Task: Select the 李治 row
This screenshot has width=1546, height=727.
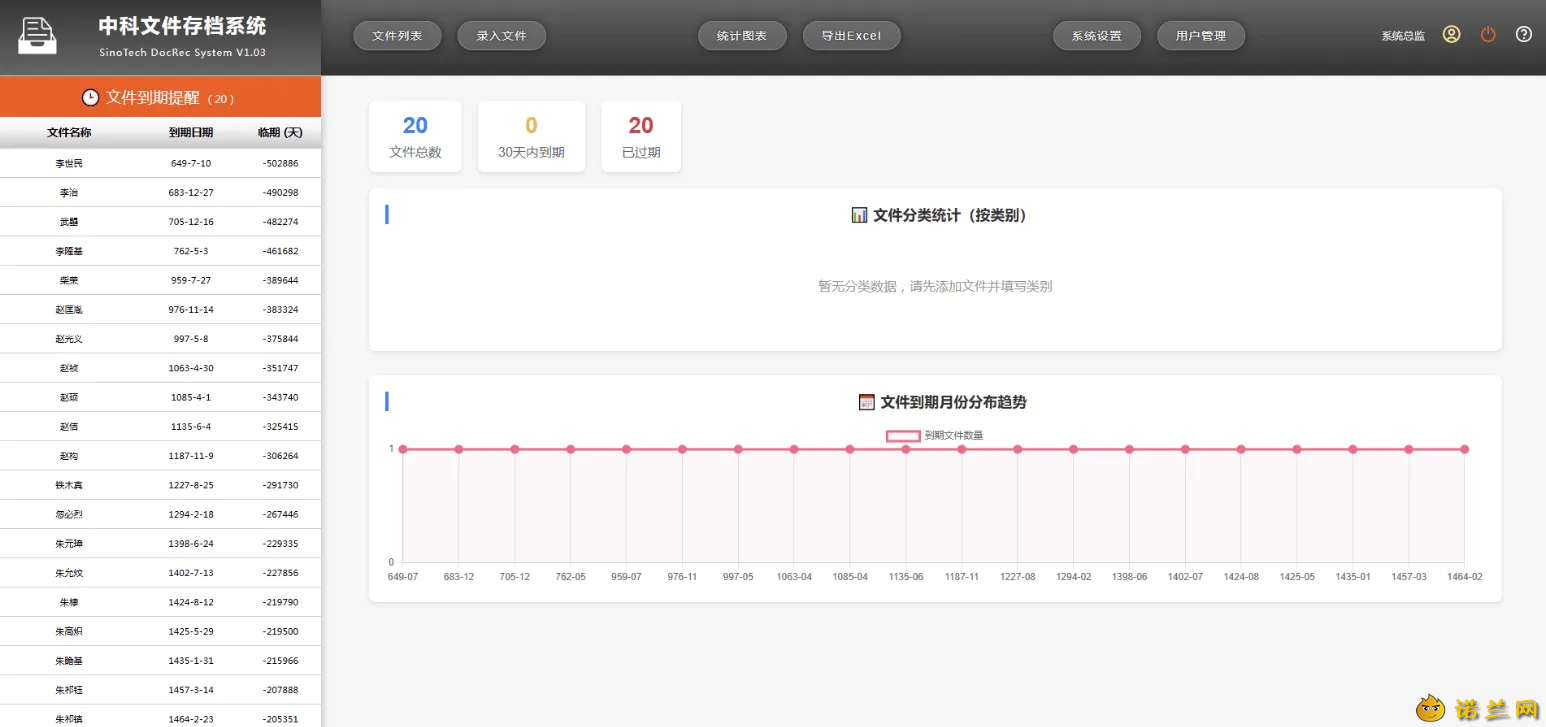Action: [x=160, y=192]
